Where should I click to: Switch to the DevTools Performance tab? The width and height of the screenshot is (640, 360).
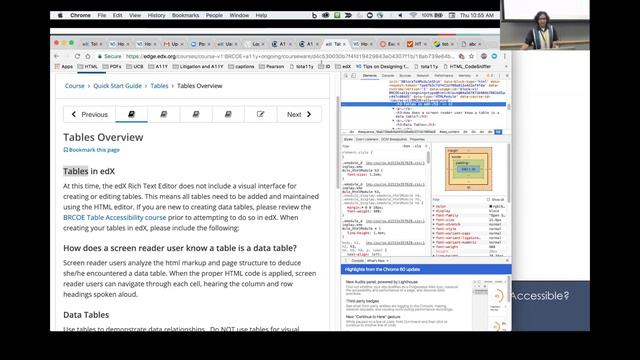click(x=444, y=76)
